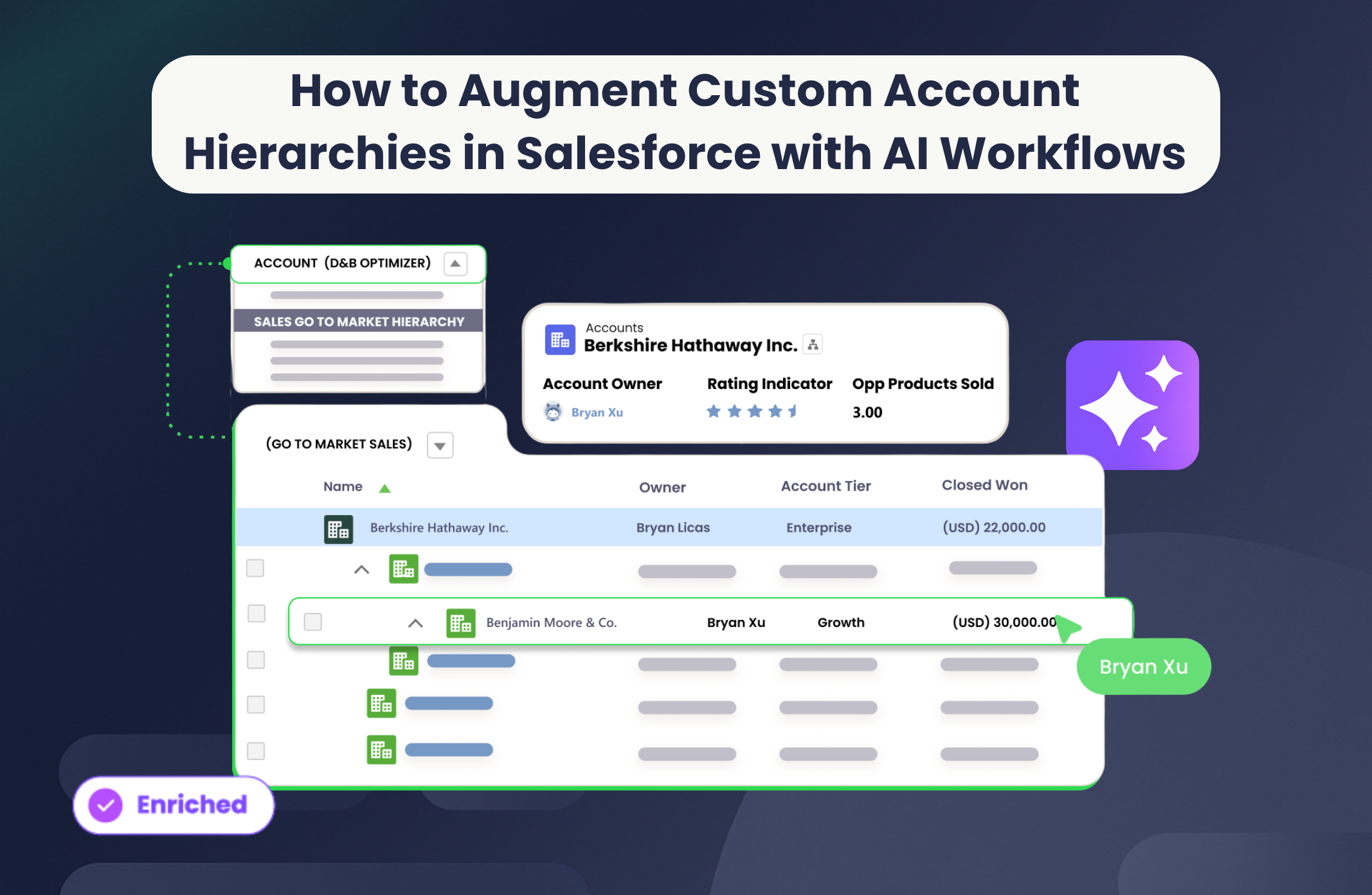
Task: Click the (Go To Market Sales) label
Action: [x=339, y=444]
